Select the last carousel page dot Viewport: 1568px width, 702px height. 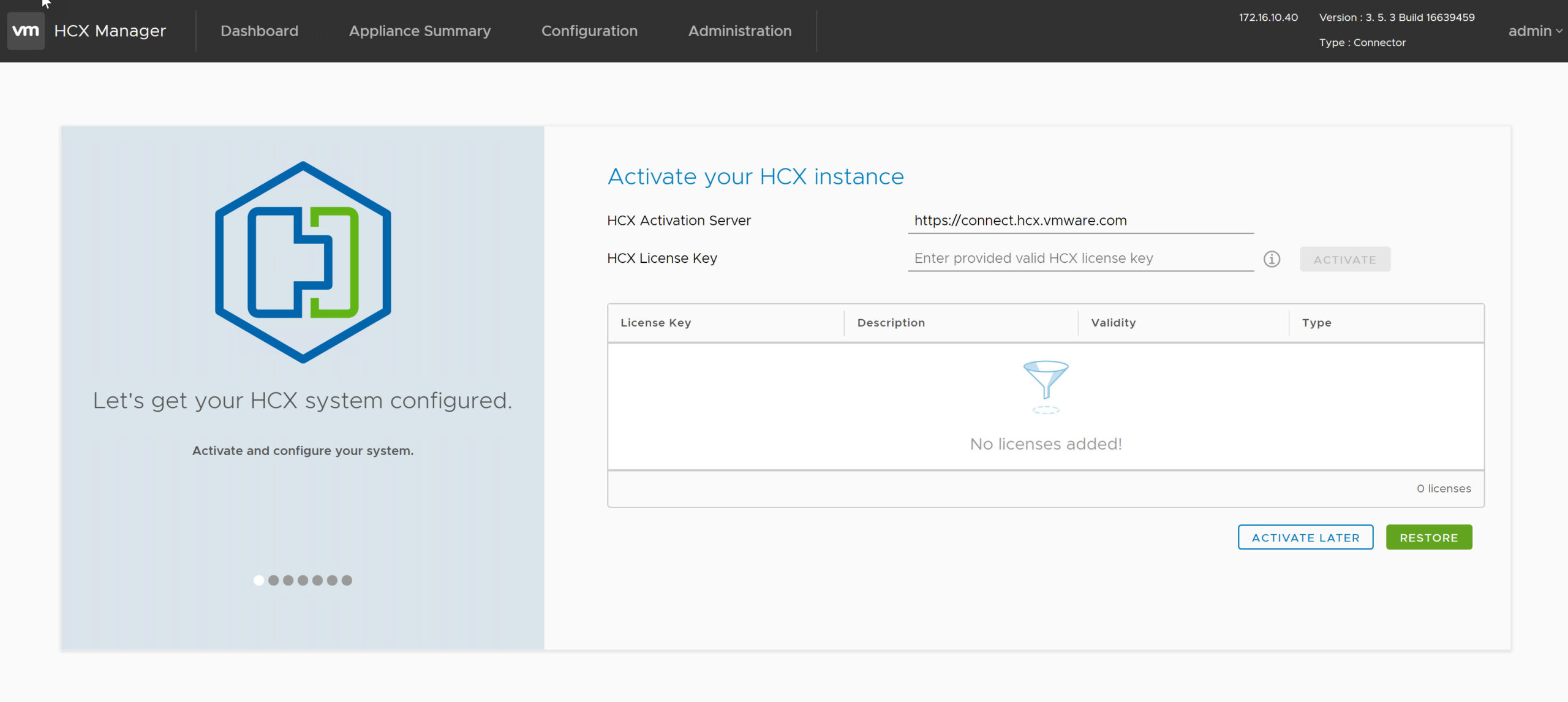pos(347,580)
